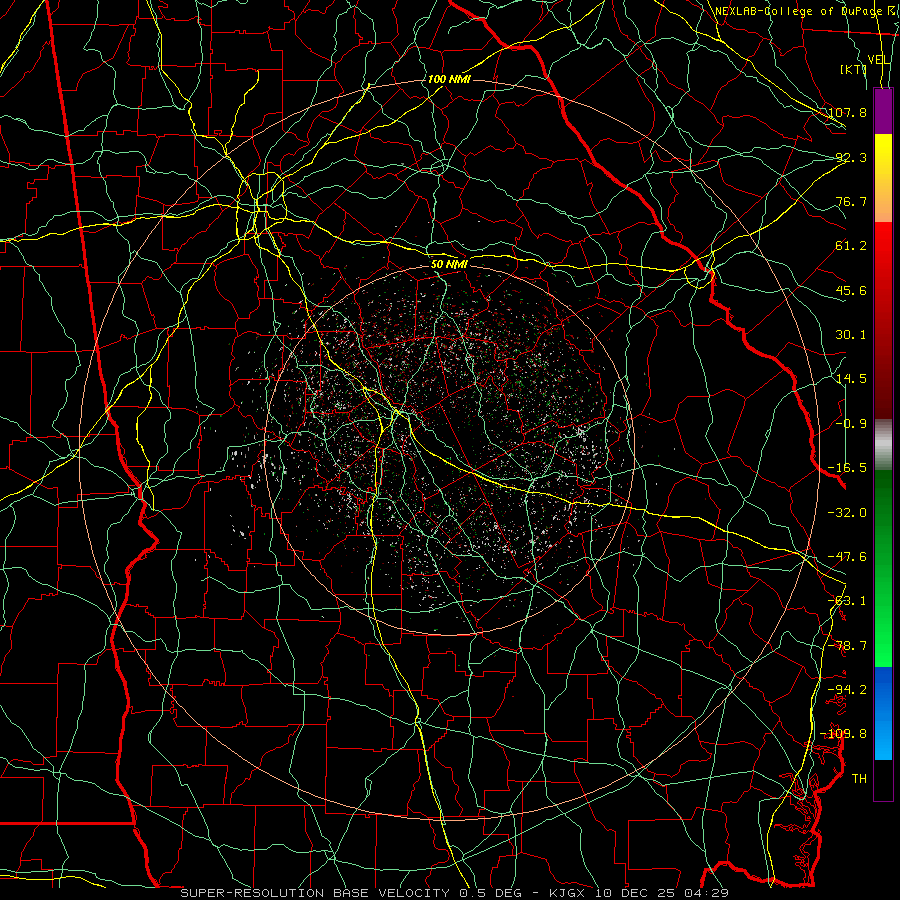Image resolution: width=900 pixels, height=900 pixels.
Task: Select the 14.5 legend value
Action: pos(852,379)
